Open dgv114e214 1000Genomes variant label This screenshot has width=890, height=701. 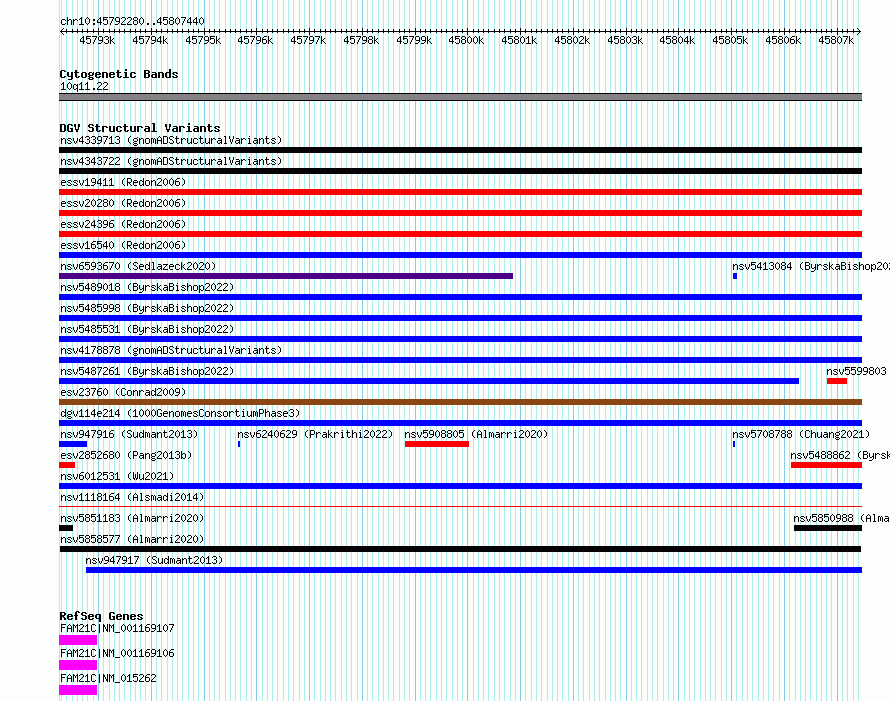coord(180,413)
